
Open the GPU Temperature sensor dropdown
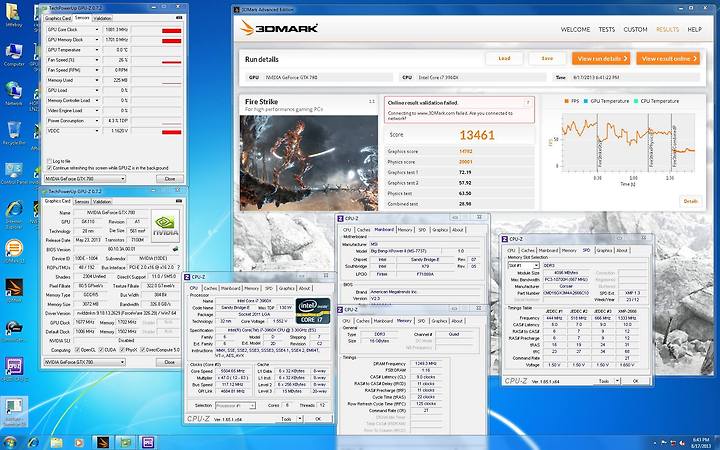[96, 50]
